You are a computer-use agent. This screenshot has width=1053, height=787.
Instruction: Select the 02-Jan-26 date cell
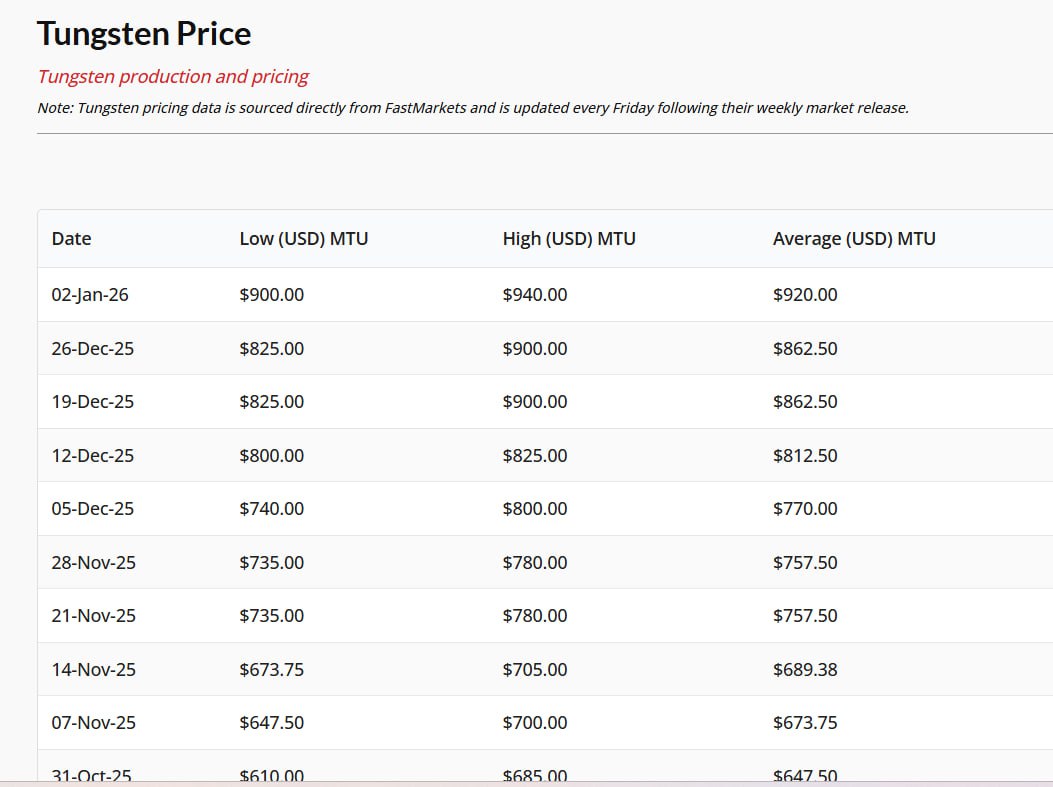click(x=90, y=295)
